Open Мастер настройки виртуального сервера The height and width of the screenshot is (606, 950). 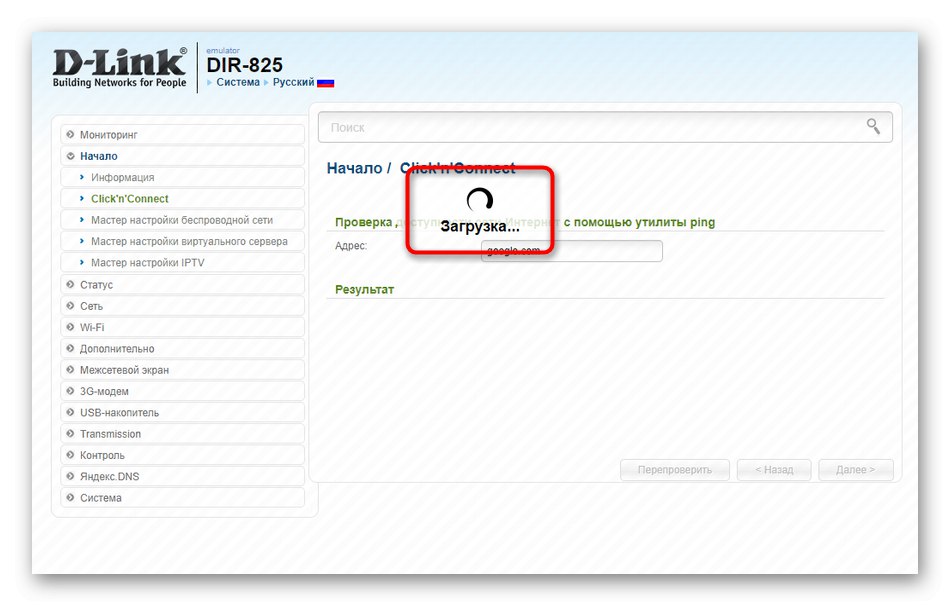(182, 241)
